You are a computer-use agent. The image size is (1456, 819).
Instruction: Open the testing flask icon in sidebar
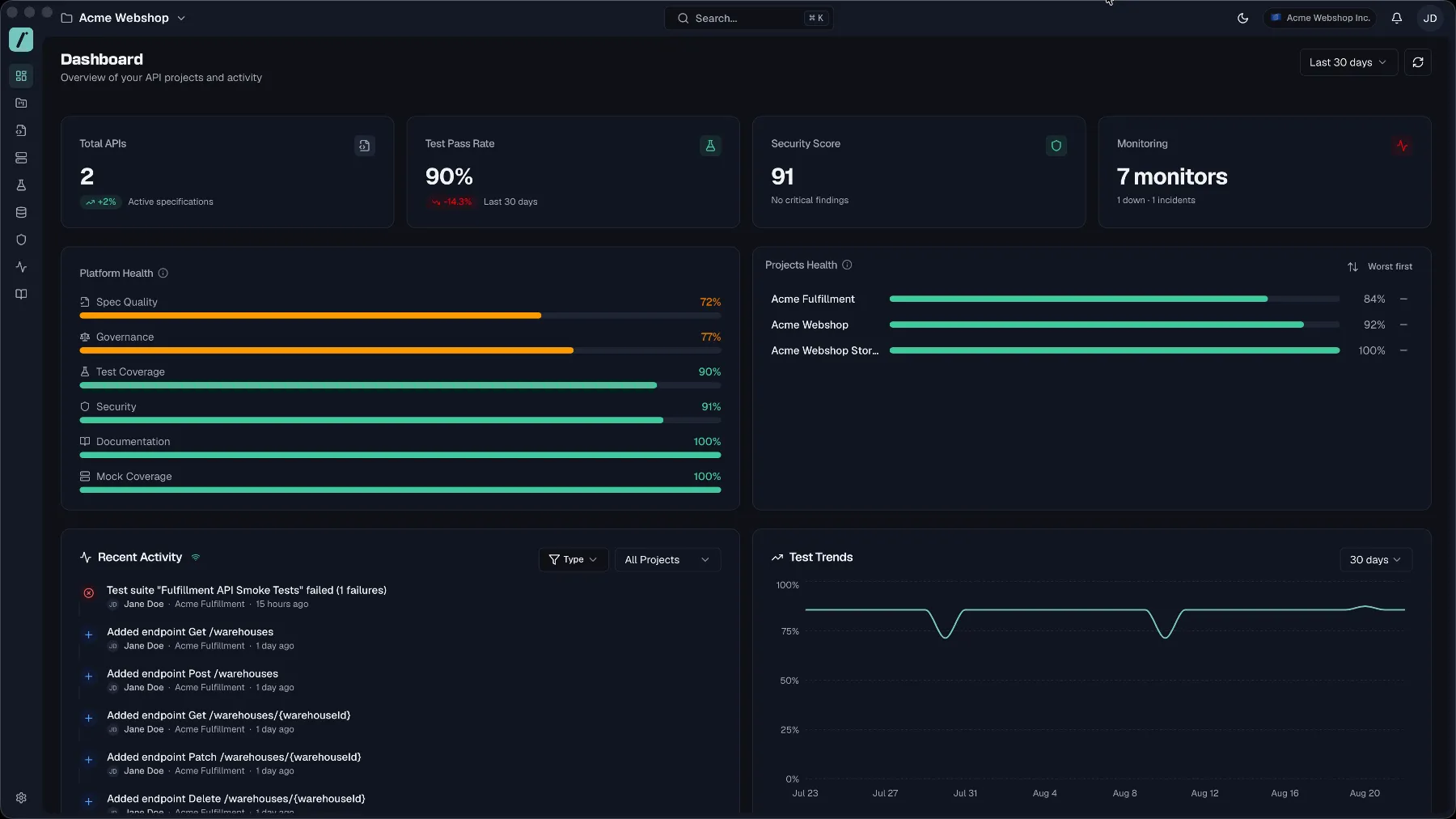pos(21,185)
